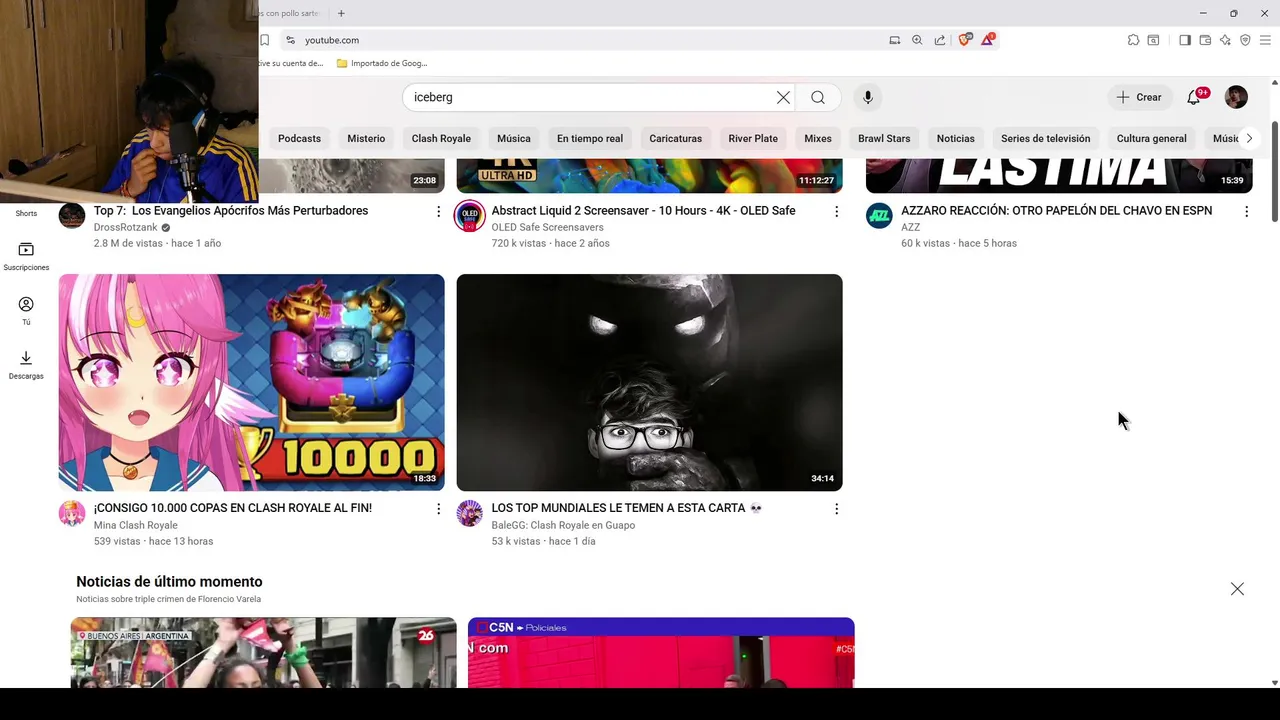
Task: Select the Series de televisión chip
Action: click(1045, 138)
